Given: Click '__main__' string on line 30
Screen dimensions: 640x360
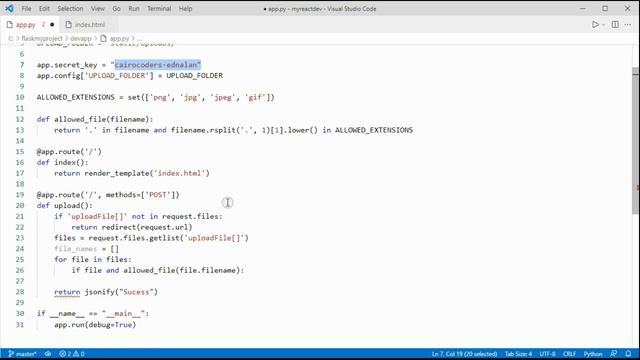Looking at the screenshot, I should (123, 313).
